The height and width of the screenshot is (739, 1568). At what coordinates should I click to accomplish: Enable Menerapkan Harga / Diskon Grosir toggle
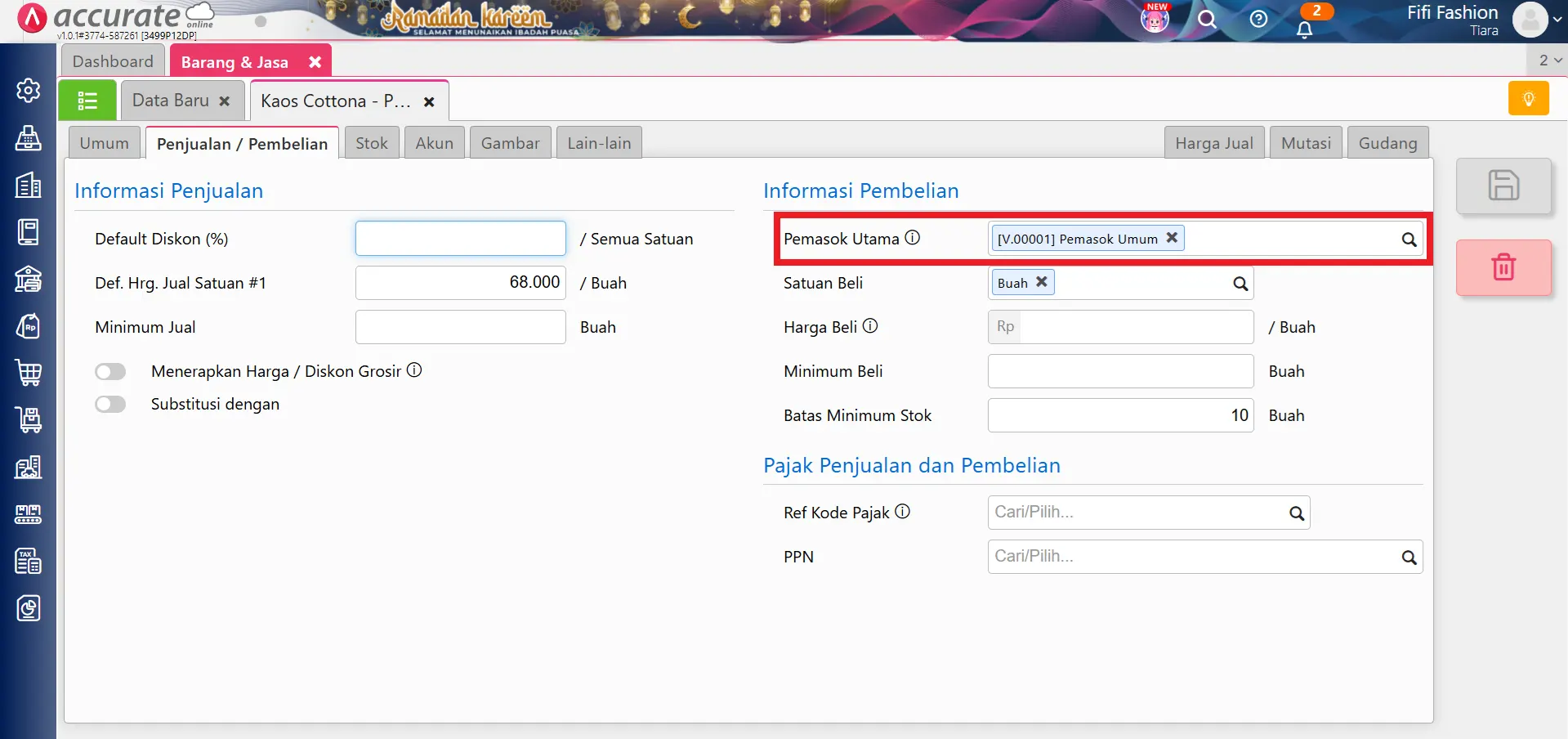(x=110, y=370)
